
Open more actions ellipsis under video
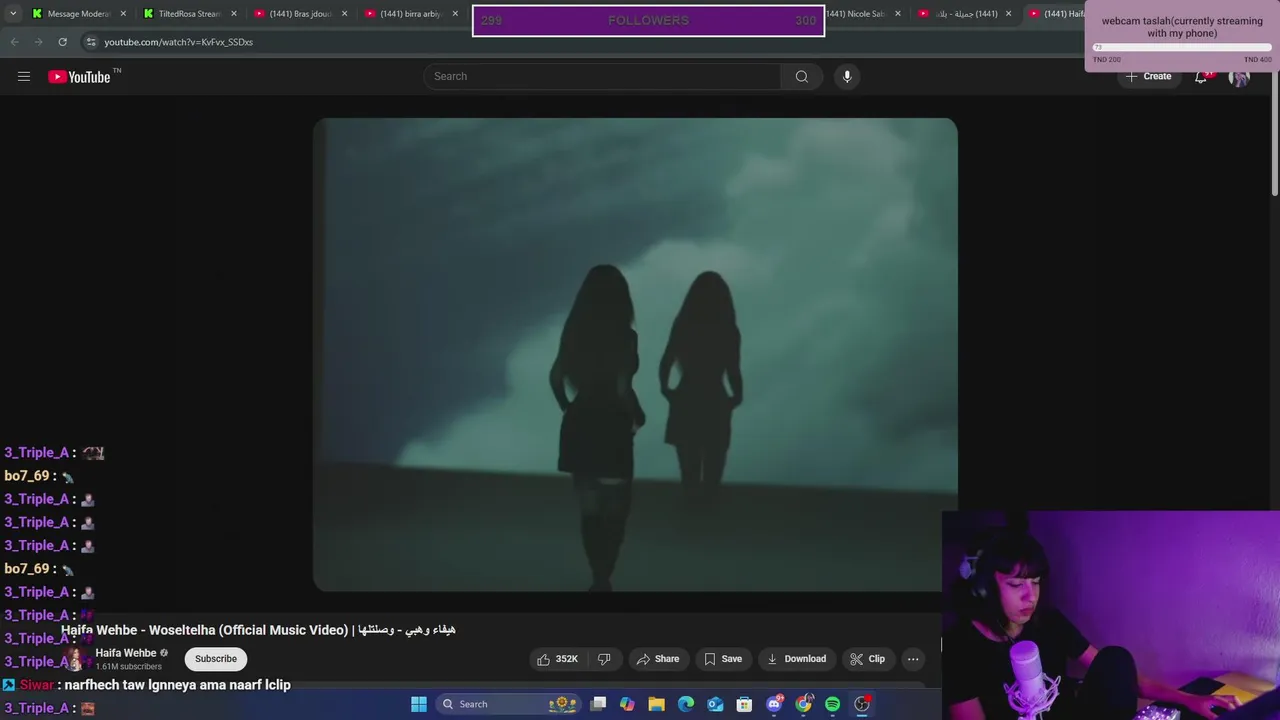click(913, 659)
